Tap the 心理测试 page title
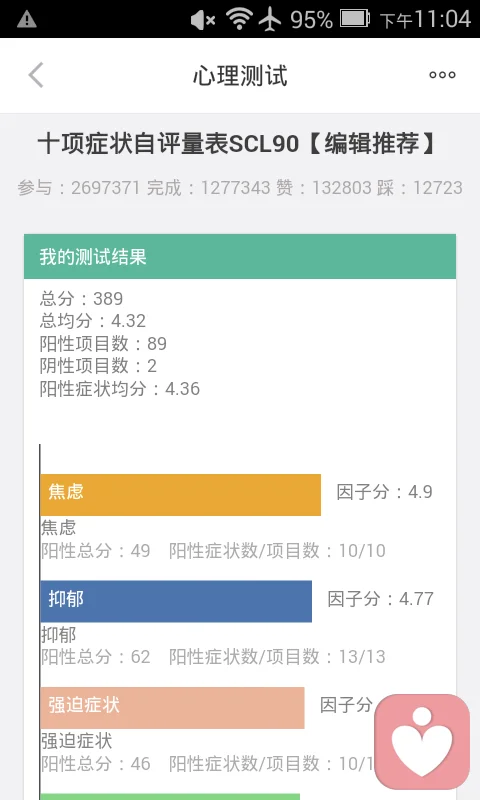Image resolution: width=480 pixels, height=800 pixels. coord(240,76)
